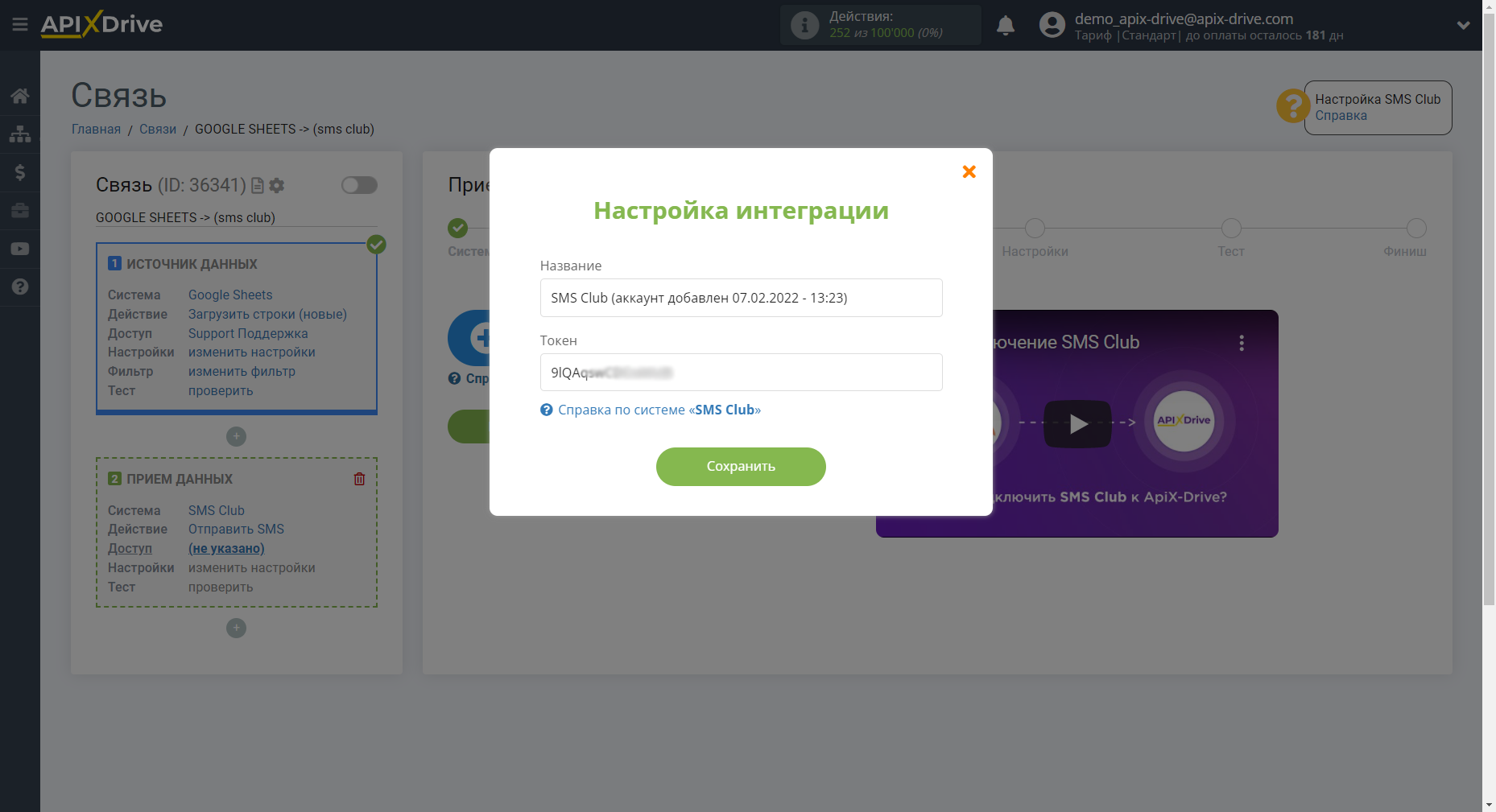Open the Home icon in the sidebar
Viewport: 1496px width, 812px height.
(x=20, y=96)
